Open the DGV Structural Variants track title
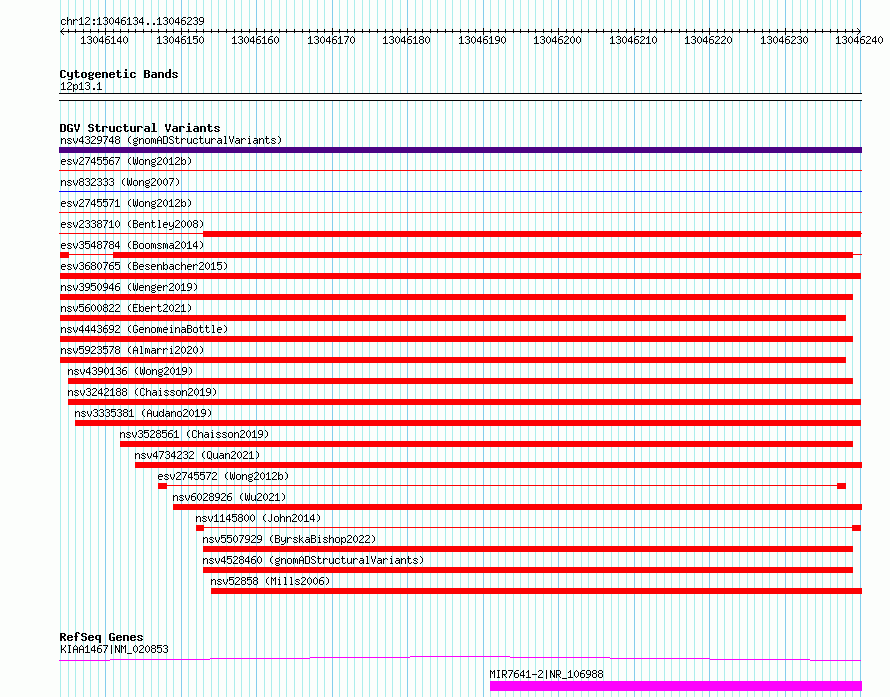 click(140, 128)
